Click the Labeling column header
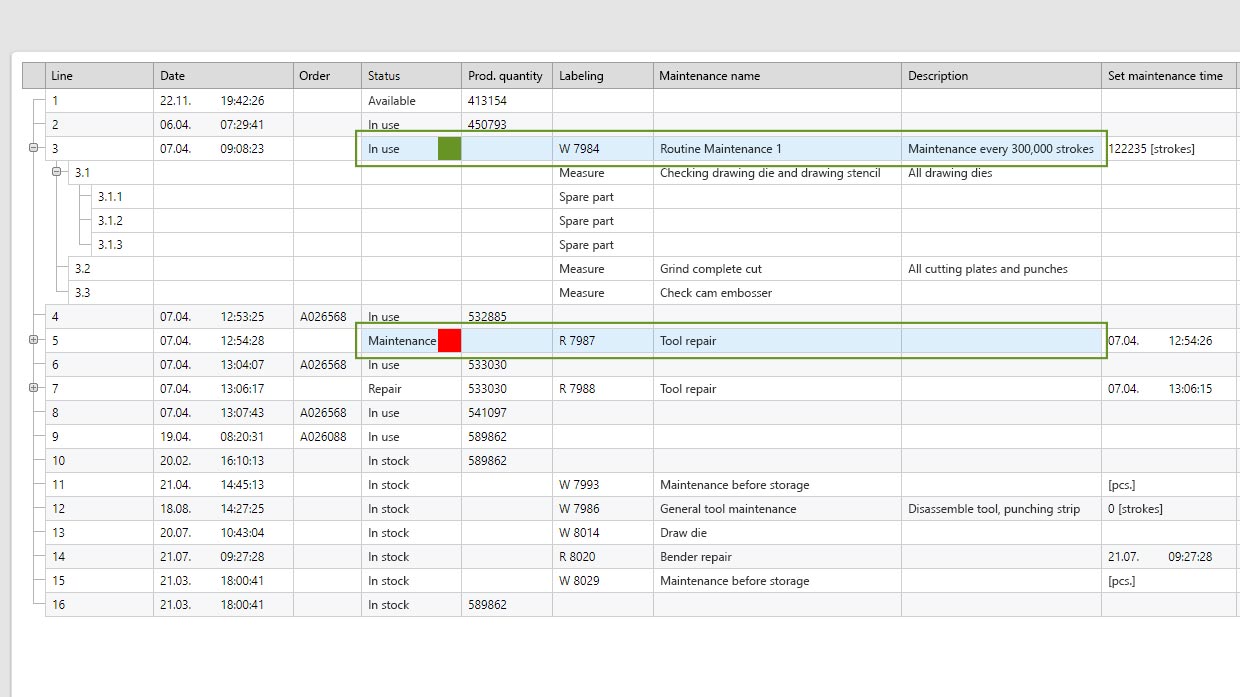1240x697 pixels. 602,76
